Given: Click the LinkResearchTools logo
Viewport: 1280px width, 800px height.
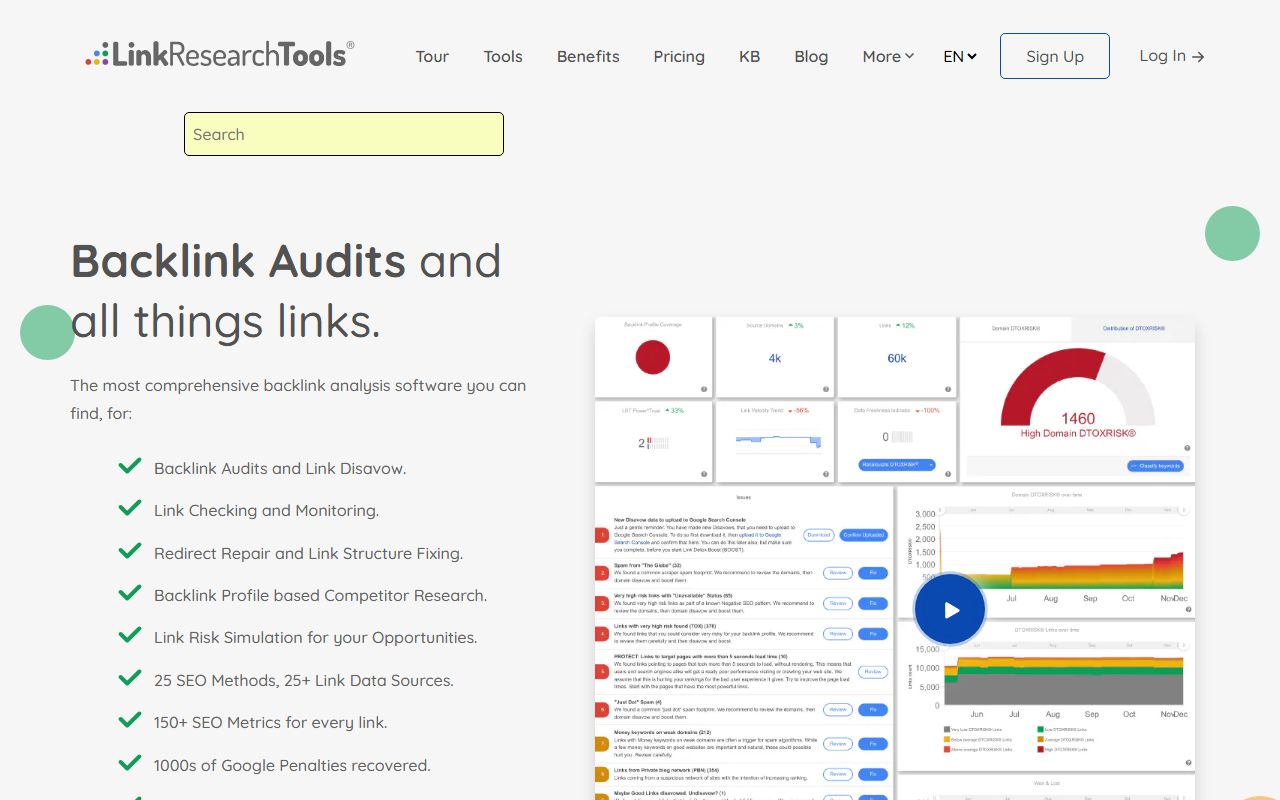Looking at the screenshot, I should pyautogui.click(x=220, y=55).
